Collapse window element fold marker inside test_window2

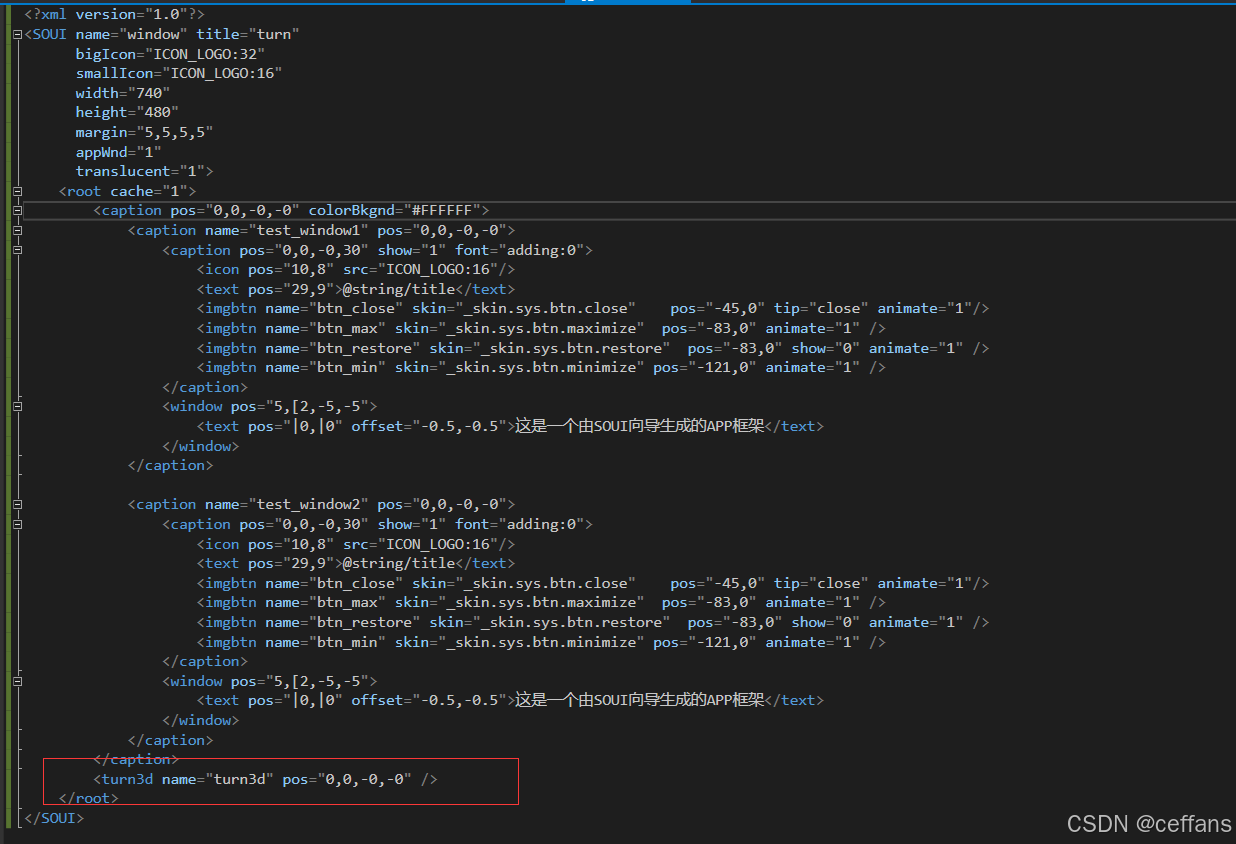pos(18,681)
